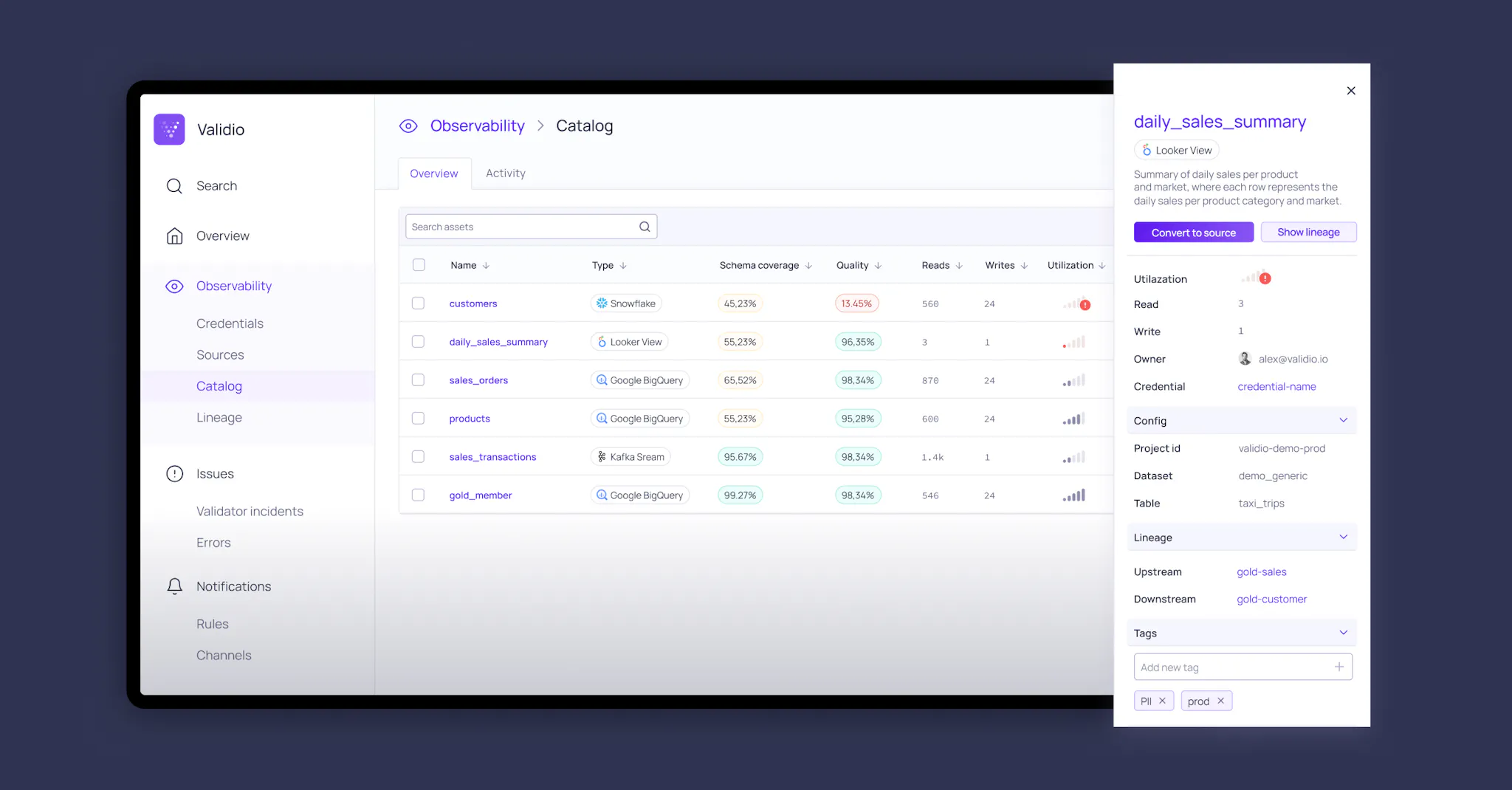1512x790 pixels.
Task: Click the red utilization warning icon for customers
Action: point(1085,304)
